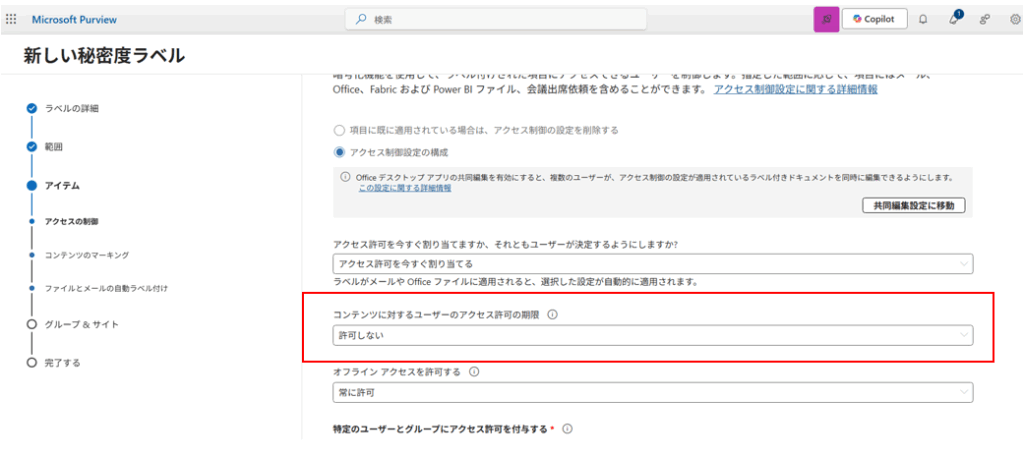Open the 許可しない expiration dropdown
Screen dimensions: 1024x456
click(x=652, y=335)
